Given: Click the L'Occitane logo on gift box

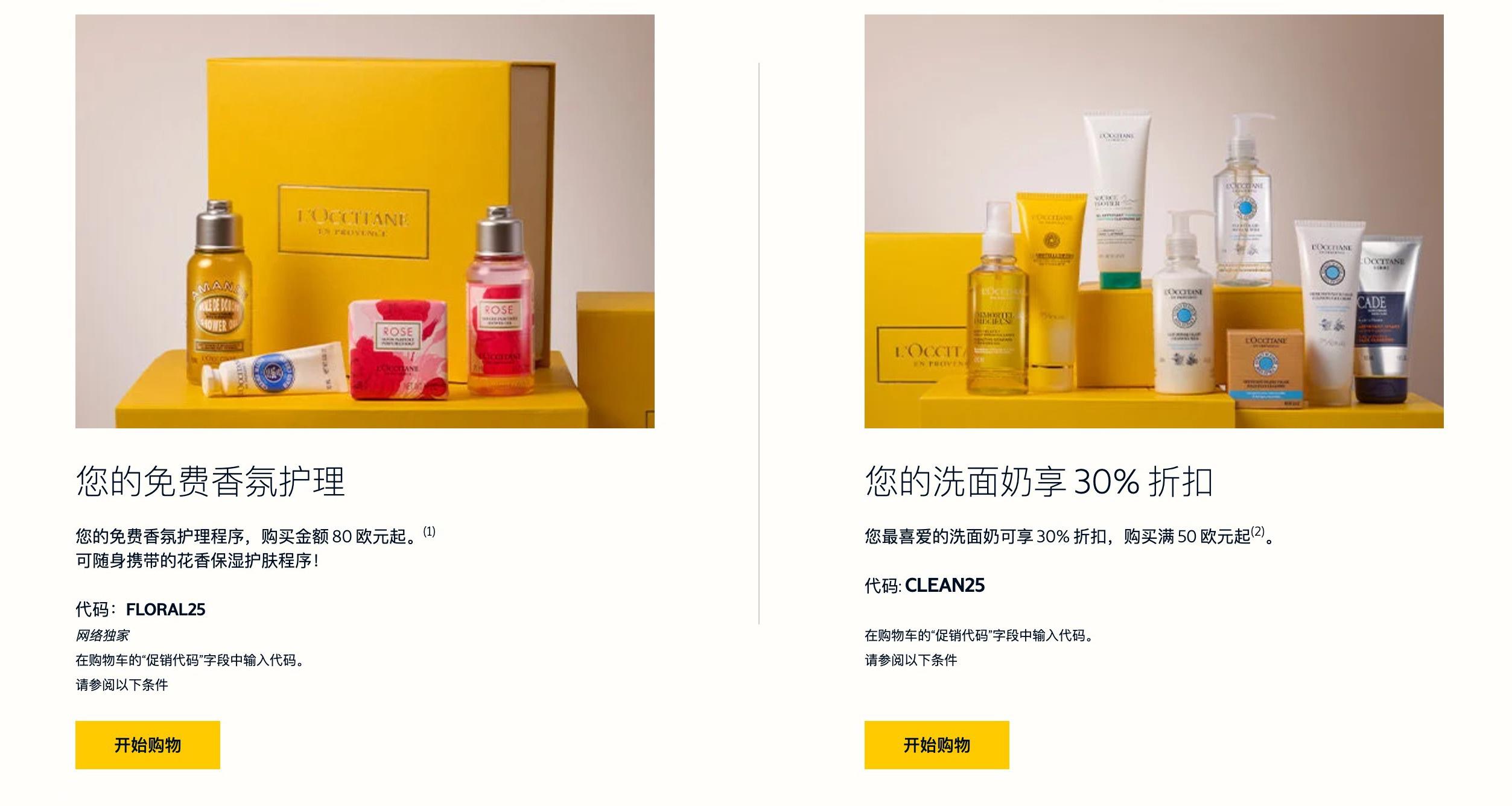Looking at the screenshot, I should (x=354, y=222).
